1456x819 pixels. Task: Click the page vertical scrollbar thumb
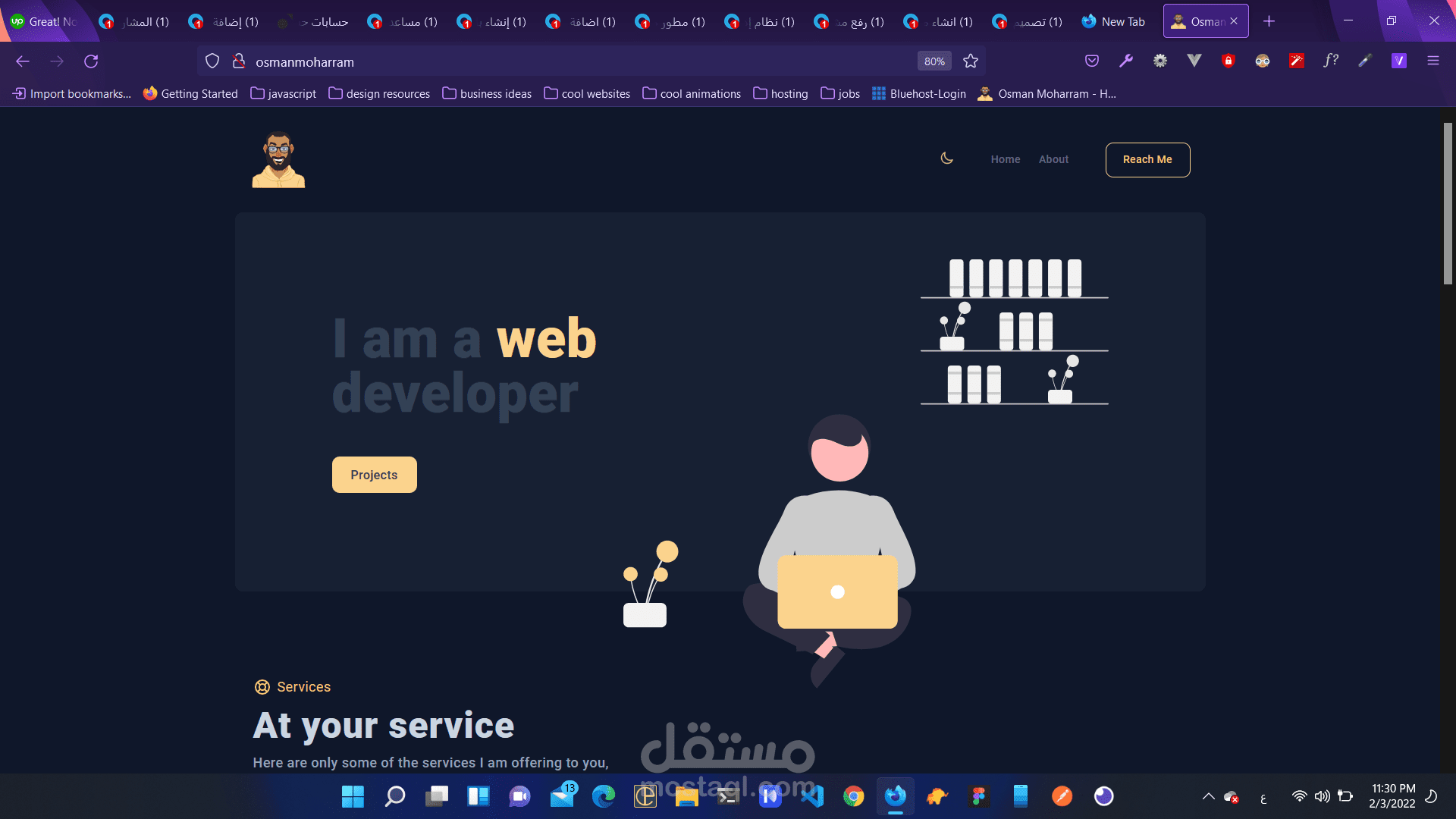pos(1448,203)
